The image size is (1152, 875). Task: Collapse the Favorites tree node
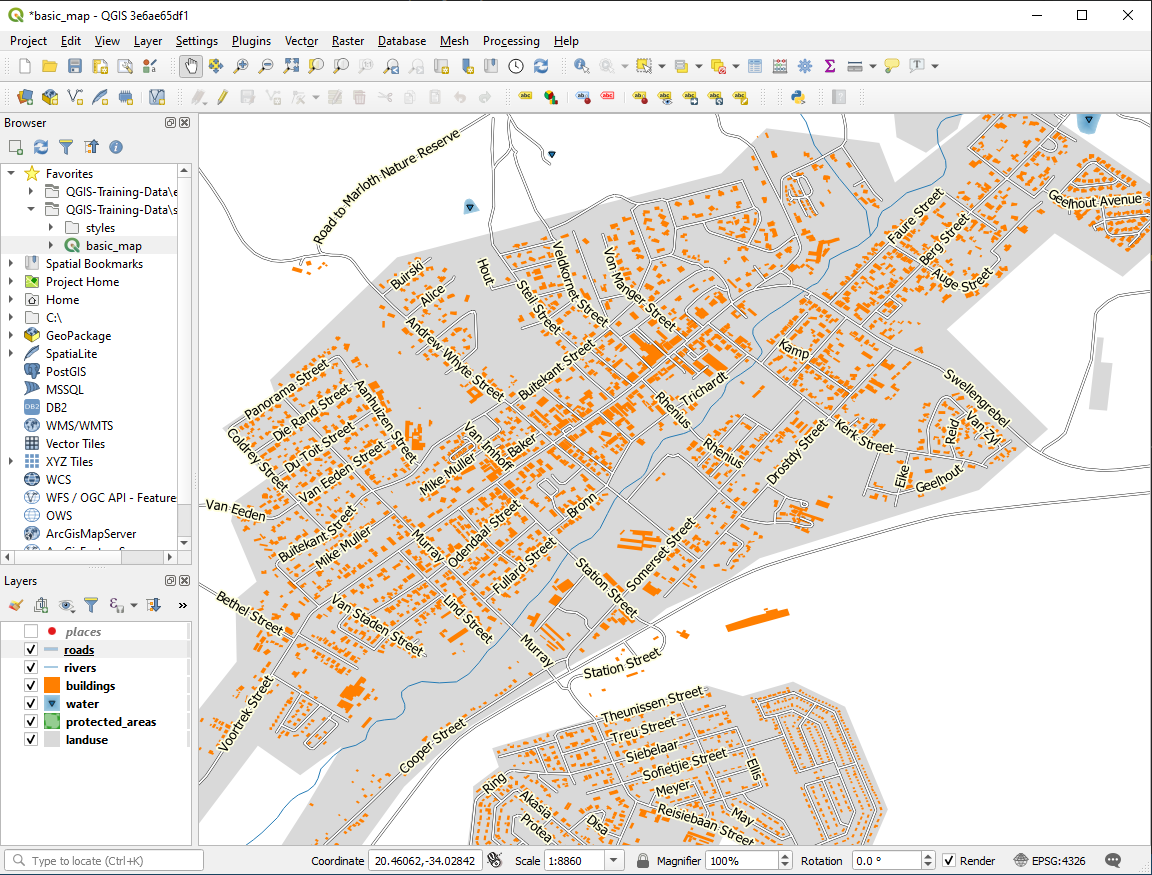(x=11, y=174)
